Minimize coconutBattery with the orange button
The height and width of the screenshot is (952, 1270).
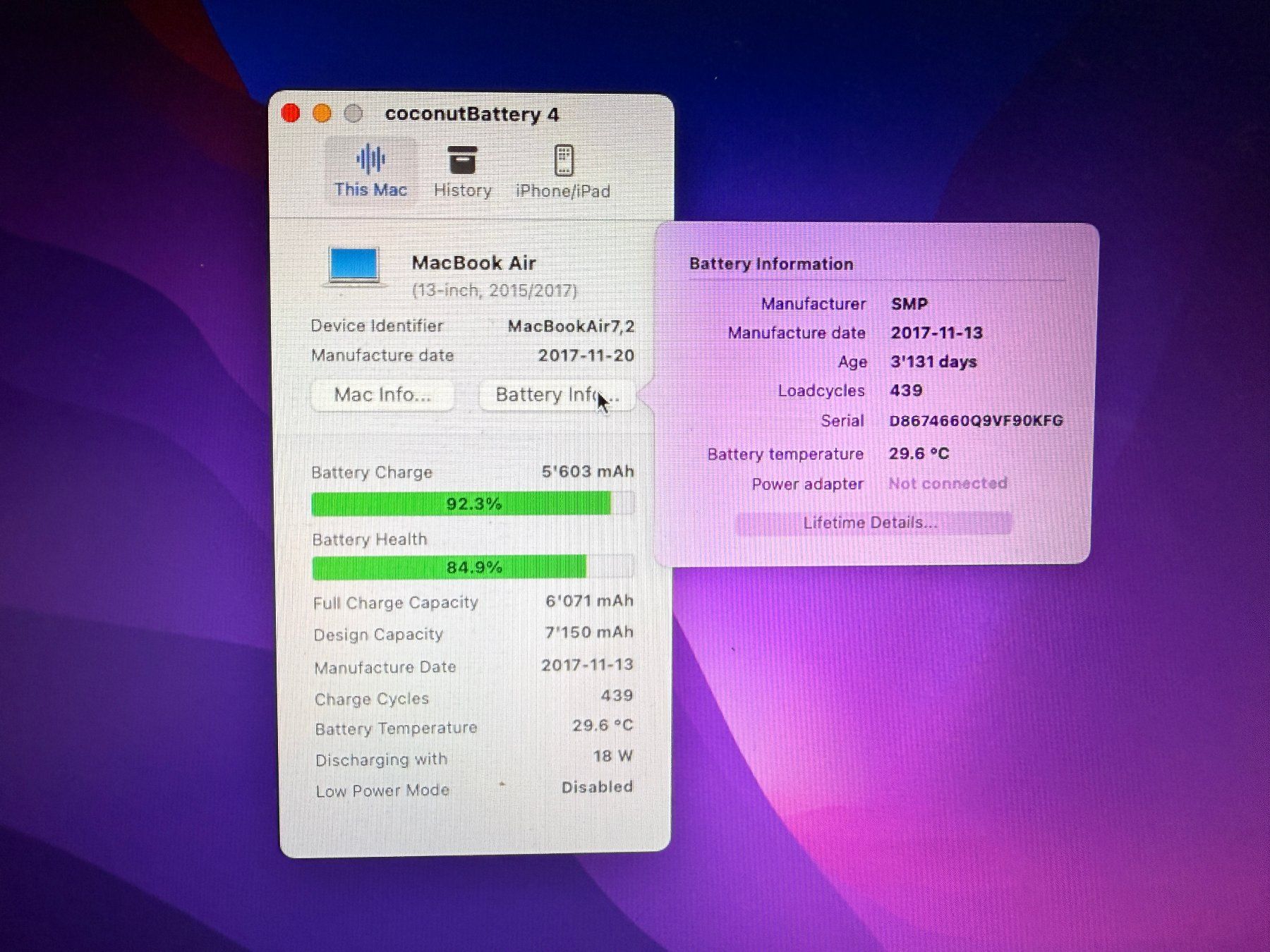(x=322, y=114)
